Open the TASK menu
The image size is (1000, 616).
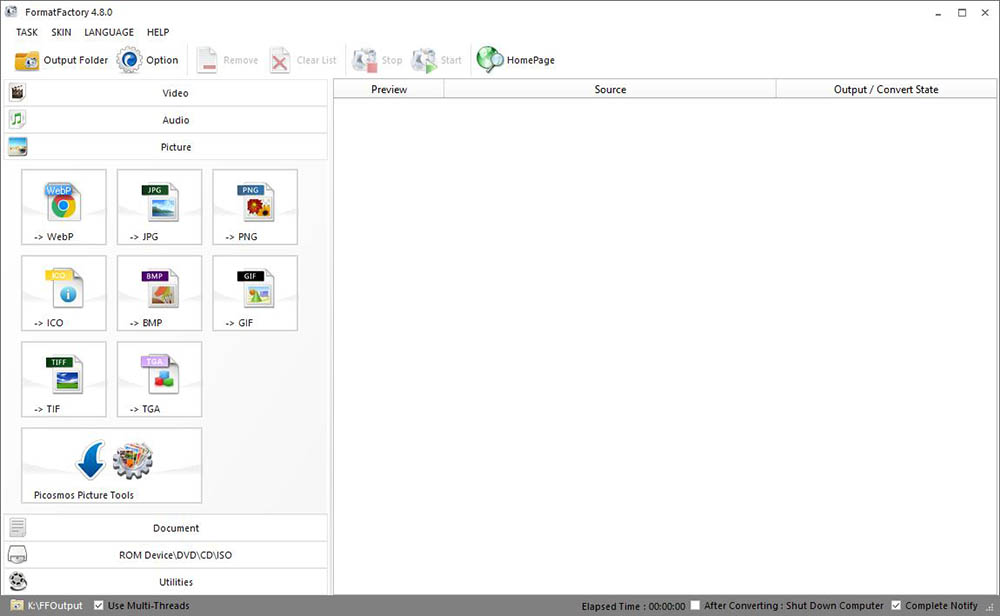coord(27,32)
